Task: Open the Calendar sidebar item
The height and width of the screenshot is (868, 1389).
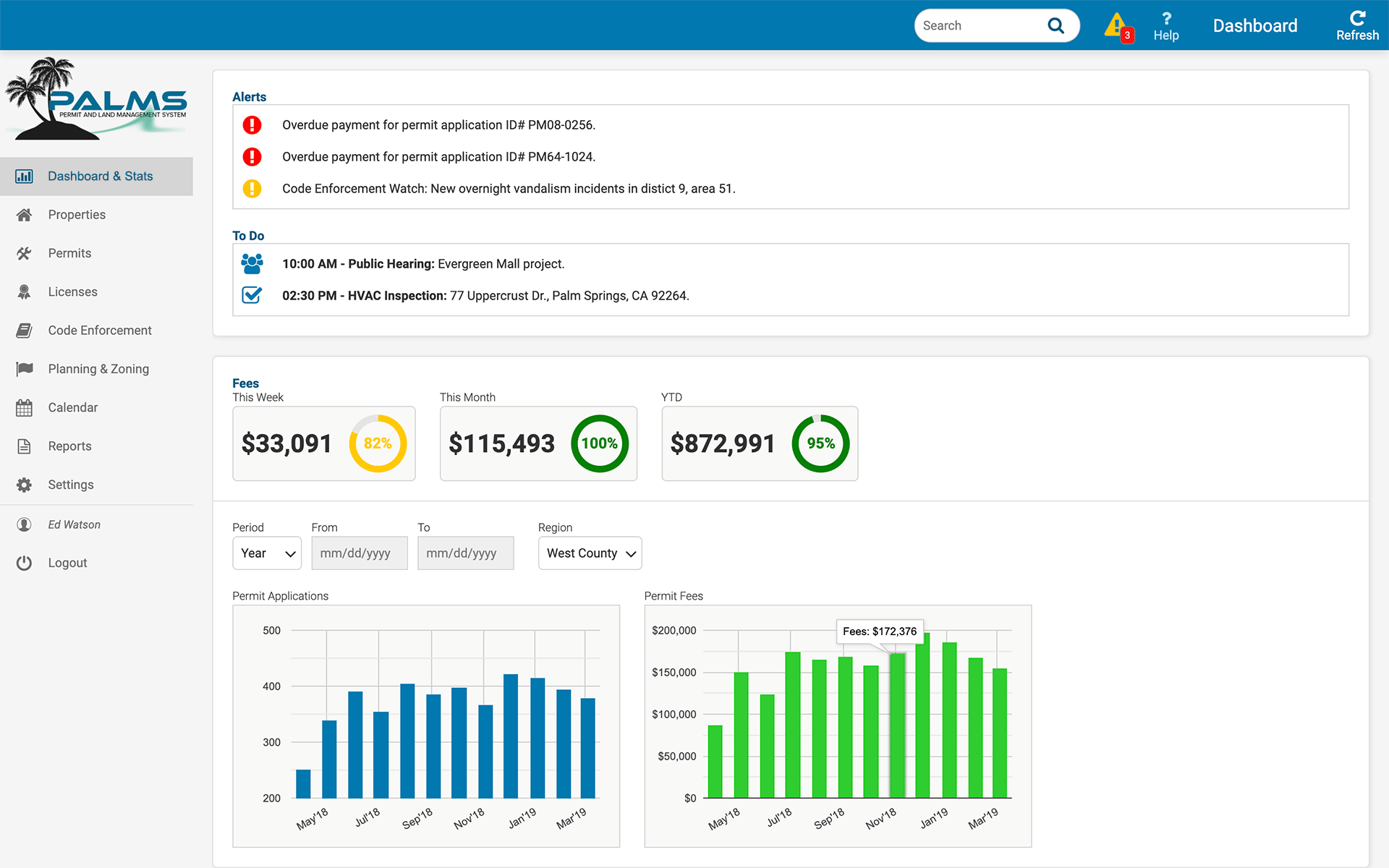Action: (72, 407)
